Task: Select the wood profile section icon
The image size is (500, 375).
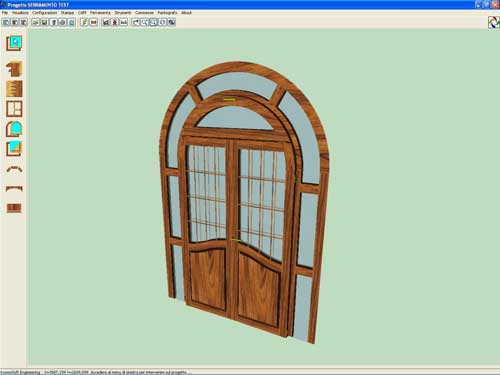Action: click(x=14, y=69)
